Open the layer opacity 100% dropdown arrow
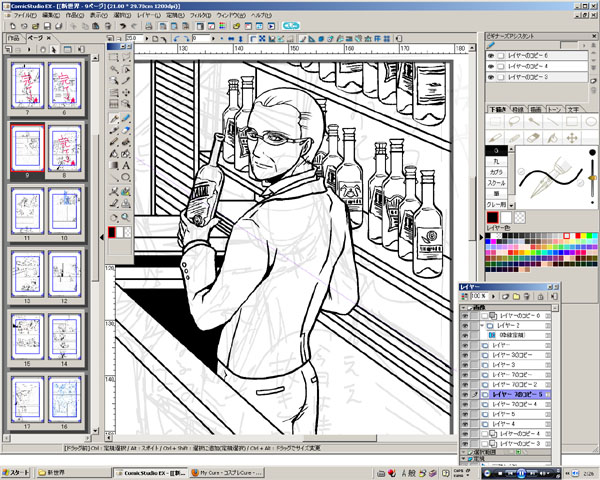 point(493,297)
